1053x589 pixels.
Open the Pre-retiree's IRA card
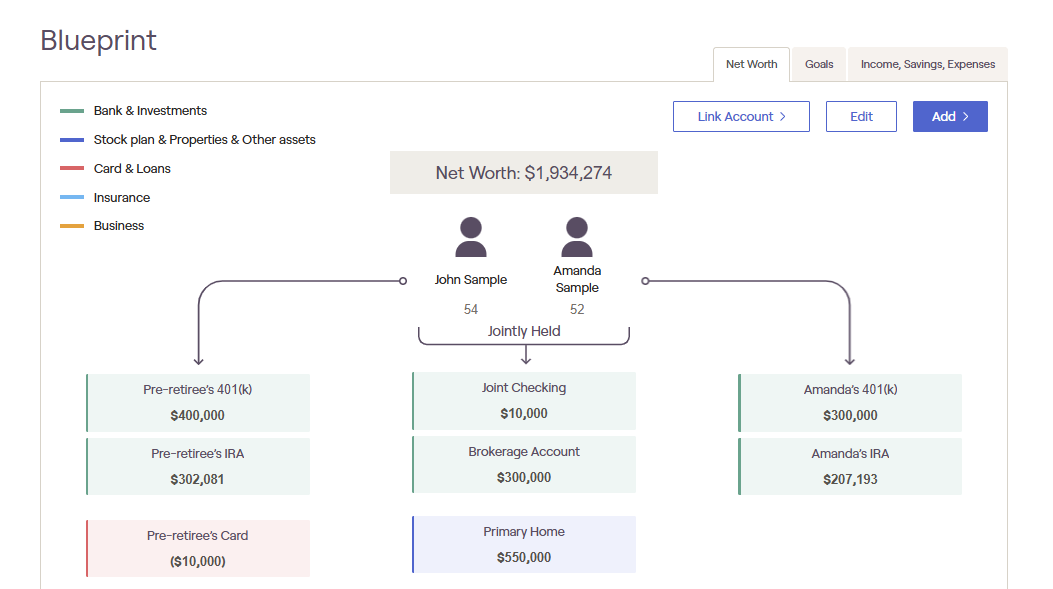tap(198, 467)
